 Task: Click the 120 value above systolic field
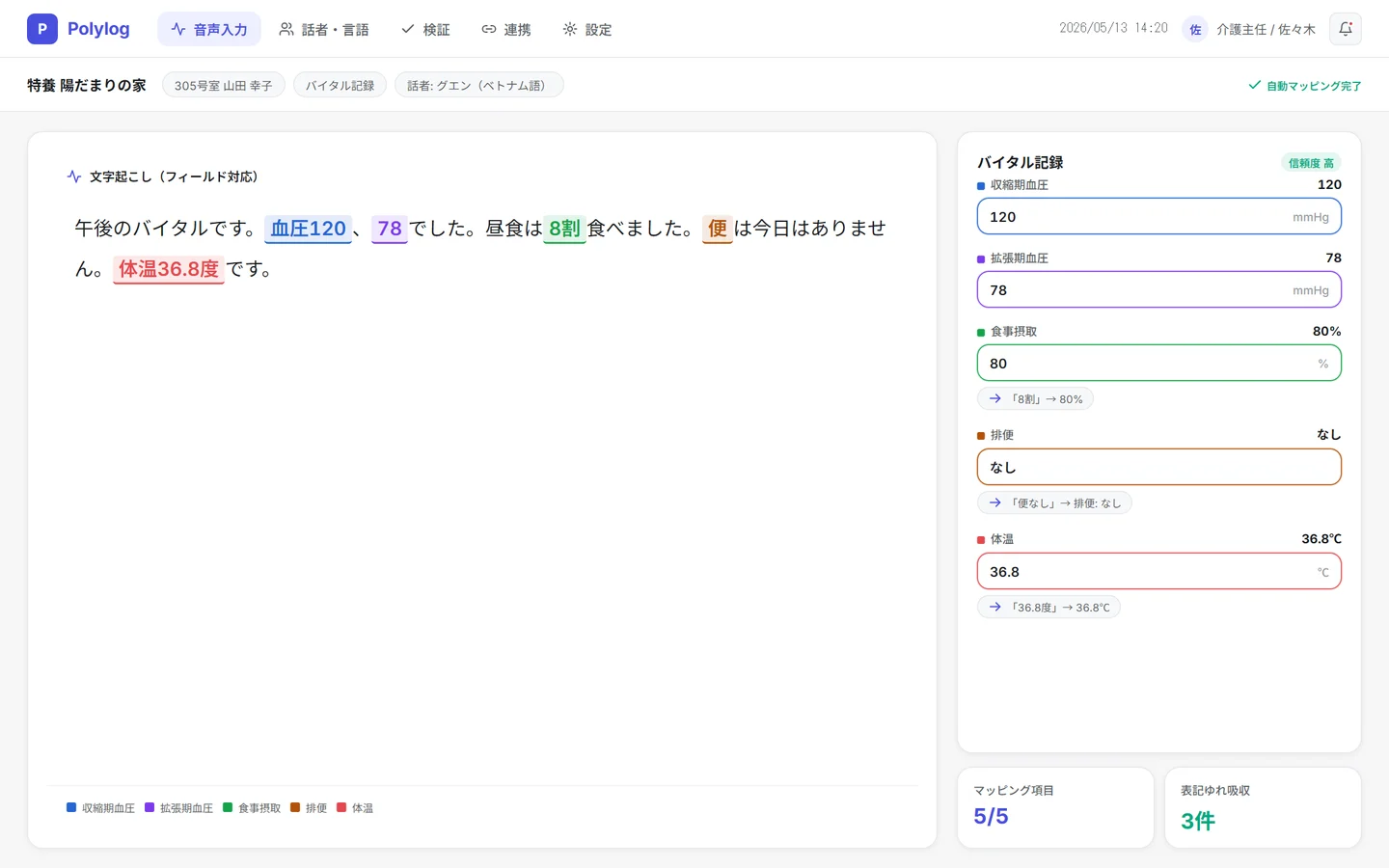click(1329, 184)
